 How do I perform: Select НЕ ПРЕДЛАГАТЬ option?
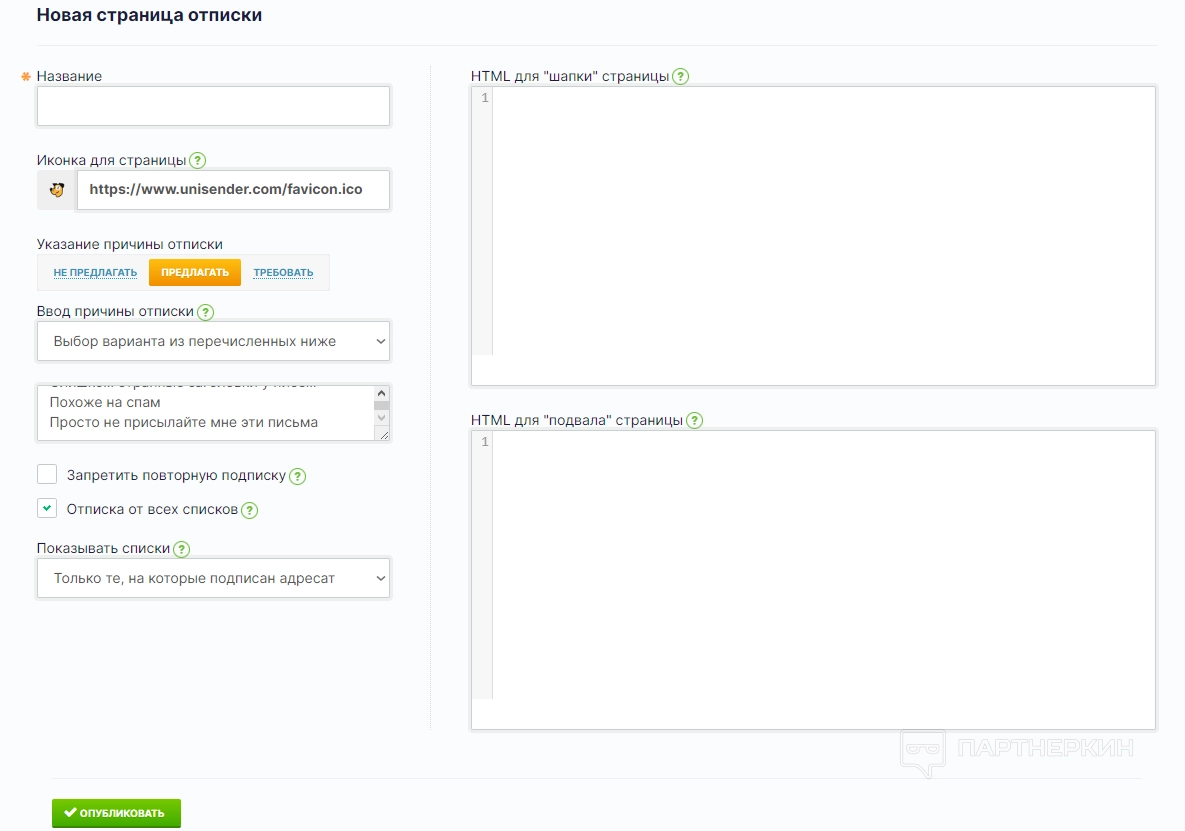click(95, 273)
